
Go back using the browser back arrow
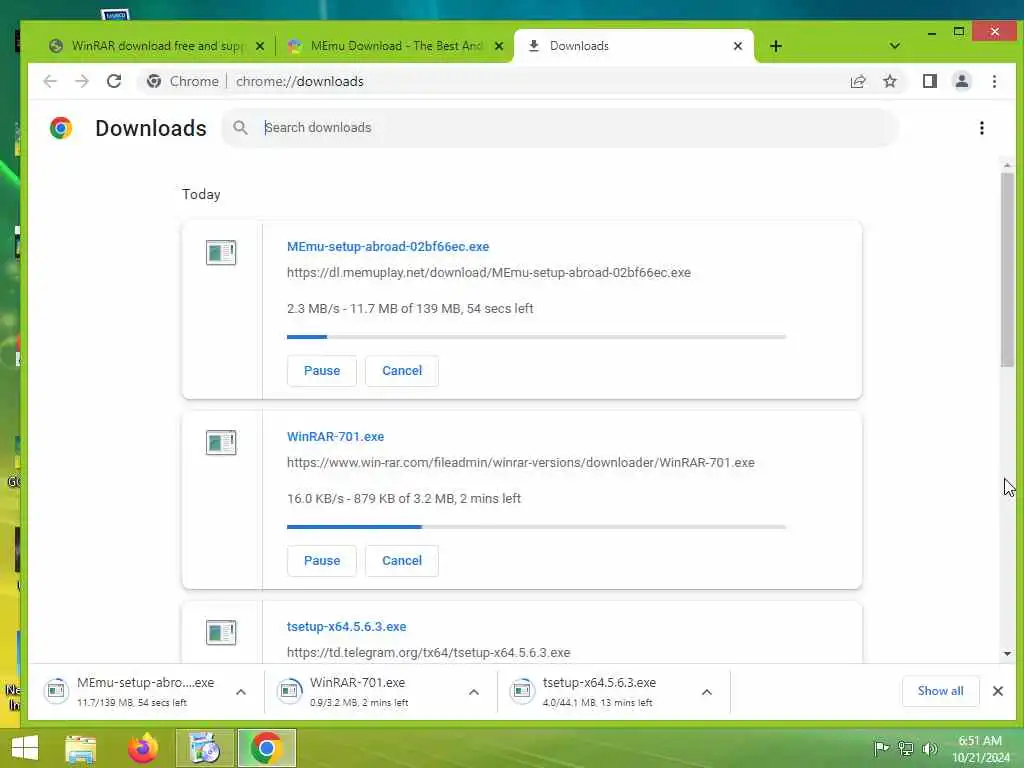(x=50, y=81)
